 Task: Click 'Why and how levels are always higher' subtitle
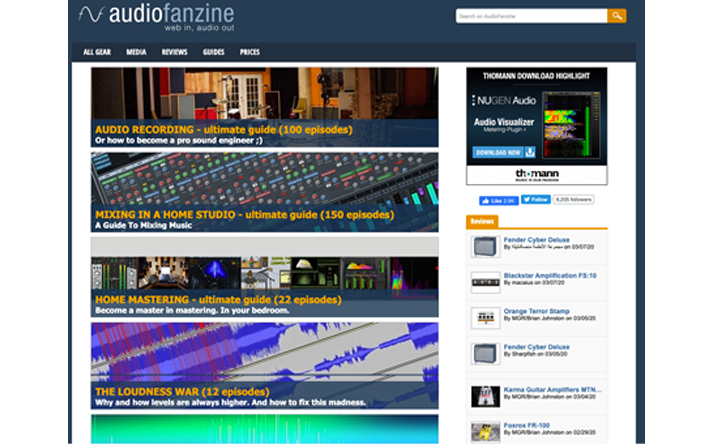(x=230, y=402)
